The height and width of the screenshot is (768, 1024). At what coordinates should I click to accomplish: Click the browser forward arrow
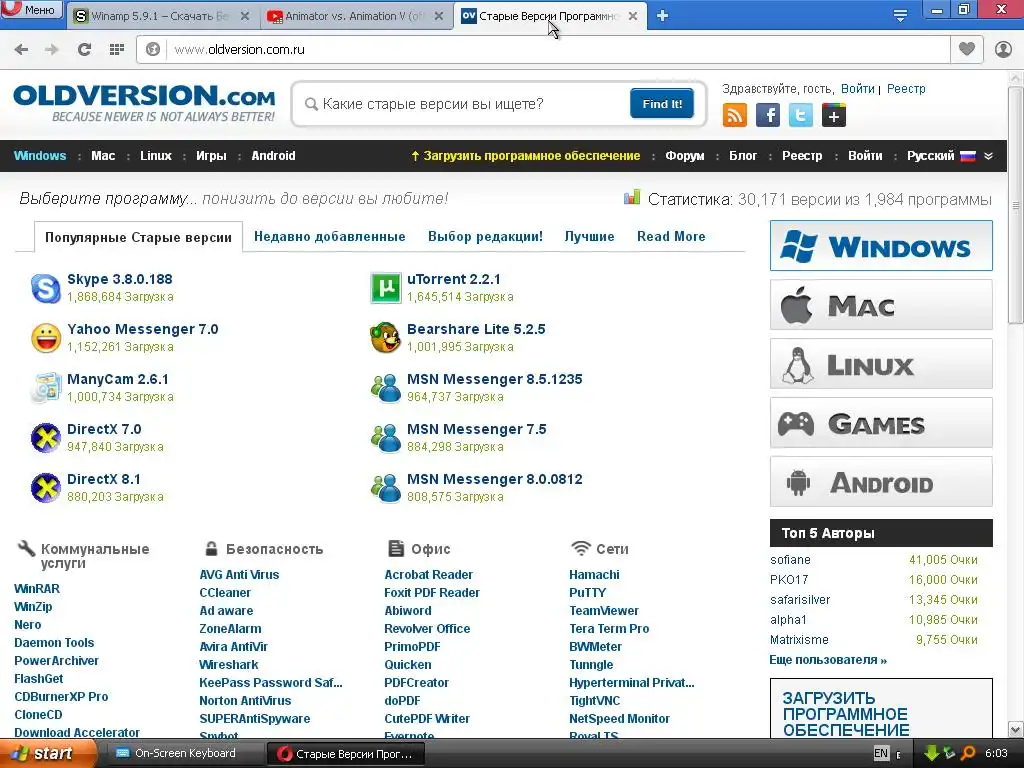coord(52,50)
